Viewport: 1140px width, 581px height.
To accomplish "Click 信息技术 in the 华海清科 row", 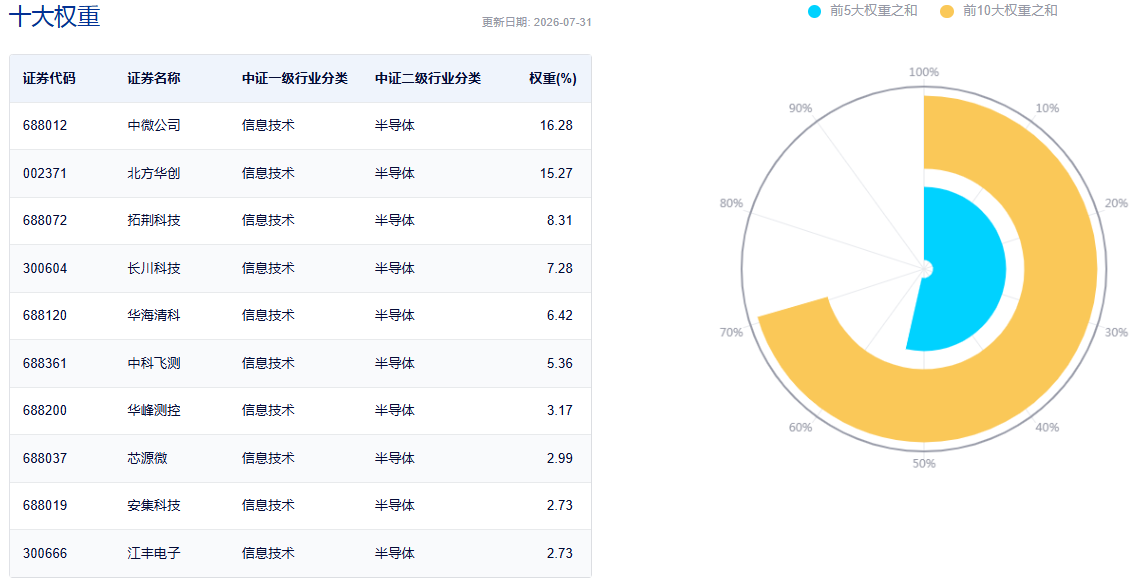I will coord(268,316).
